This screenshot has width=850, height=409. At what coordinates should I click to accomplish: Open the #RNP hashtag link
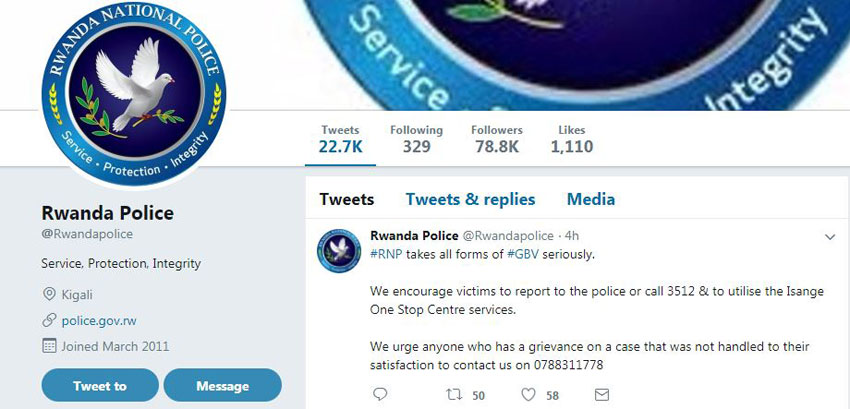(387, 254)
